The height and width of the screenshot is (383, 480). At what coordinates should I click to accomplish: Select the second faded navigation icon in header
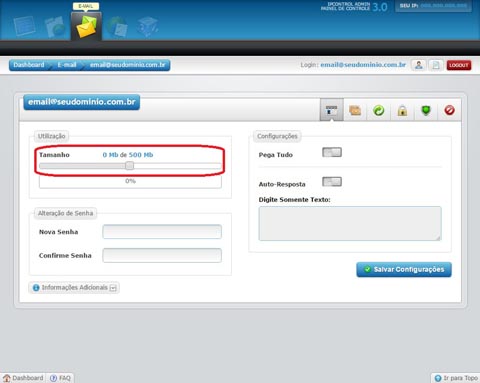pos(56,27)
